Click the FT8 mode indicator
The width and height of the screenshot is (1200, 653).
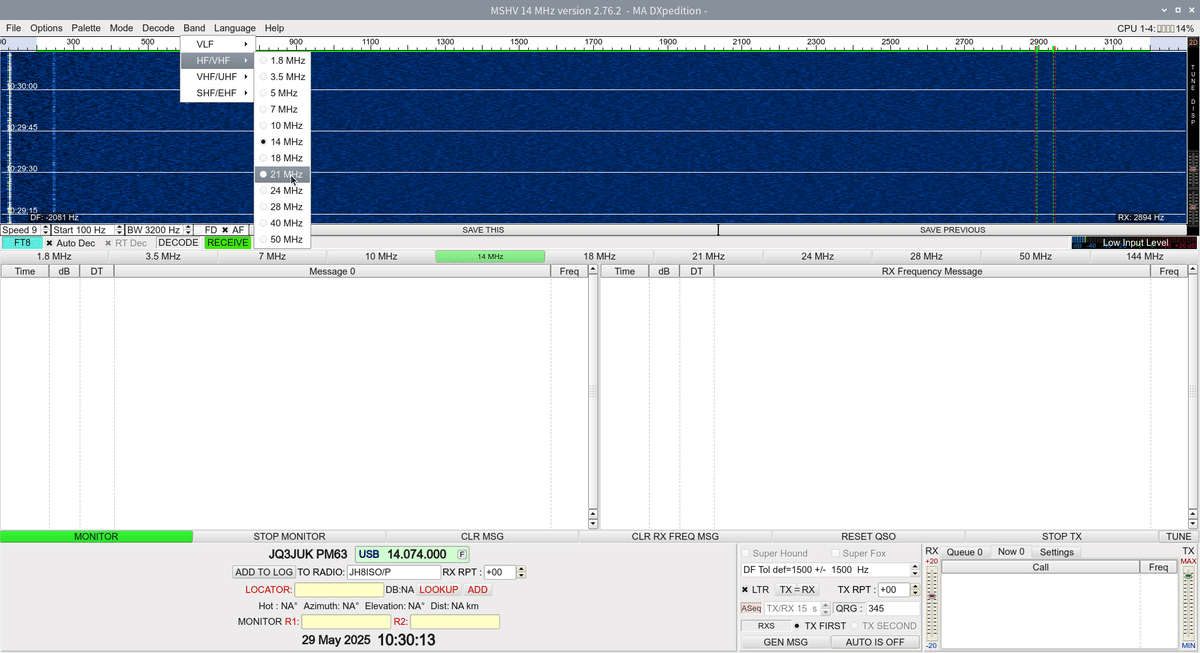coord(19,242)
